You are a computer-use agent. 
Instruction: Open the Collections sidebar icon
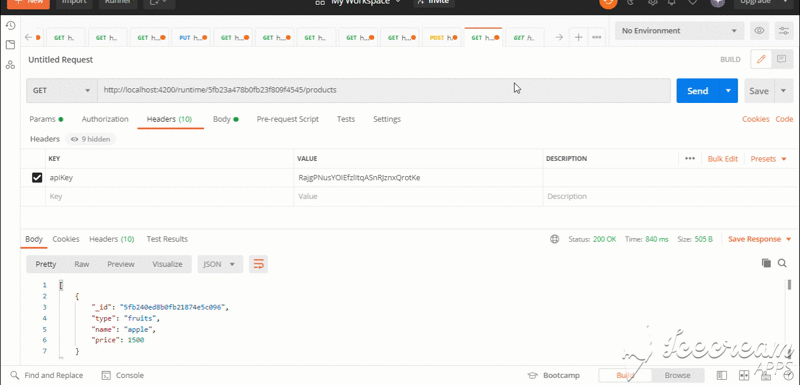(10, 45)
